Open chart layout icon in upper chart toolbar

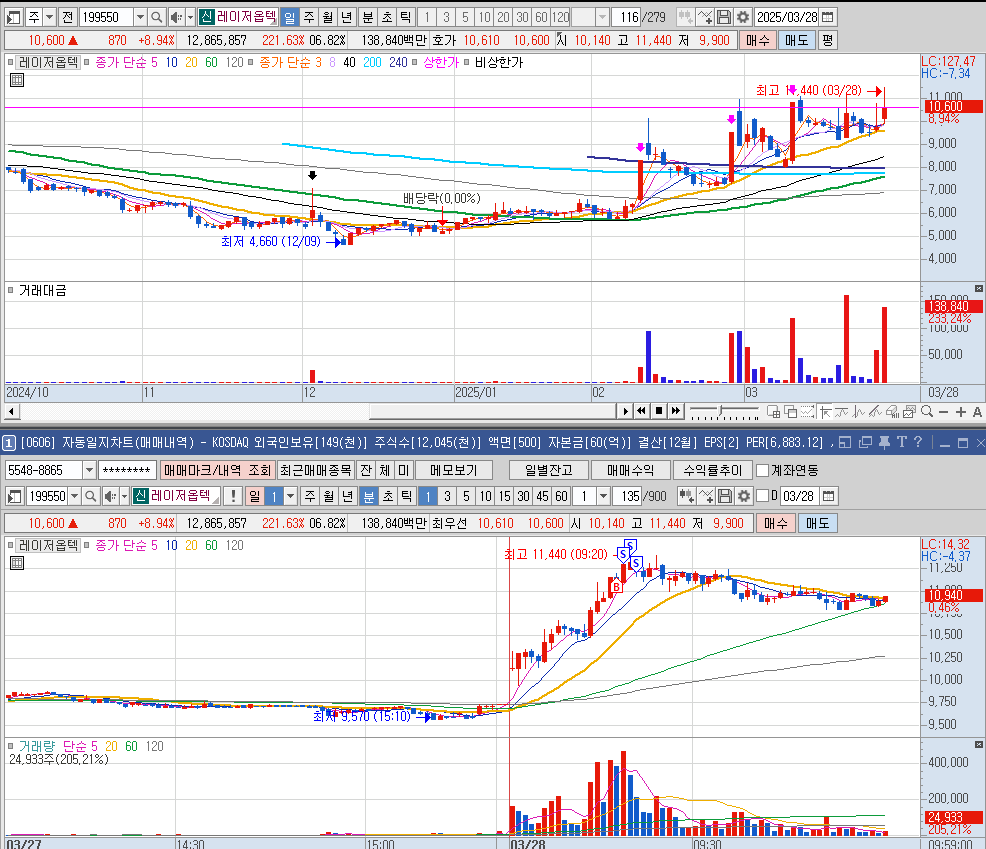point(13,17)
